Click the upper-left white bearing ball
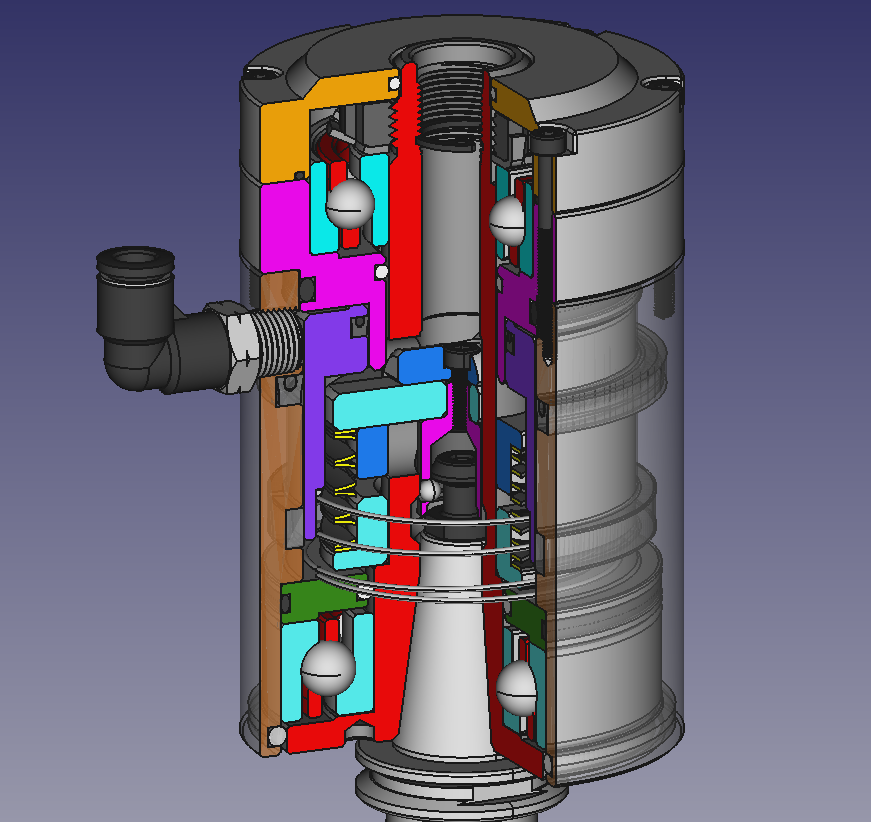 pos(350,203)
